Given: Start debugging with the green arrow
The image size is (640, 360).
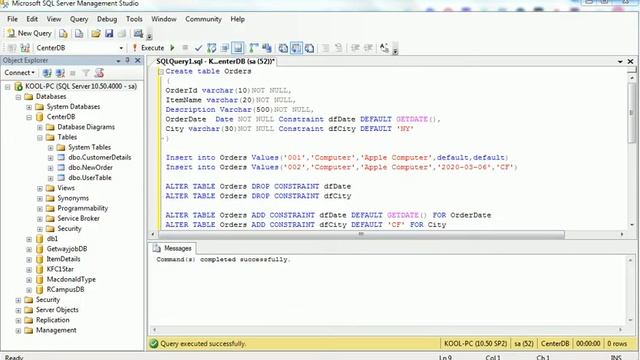Looking at the screenshot, I should point(172,48).
